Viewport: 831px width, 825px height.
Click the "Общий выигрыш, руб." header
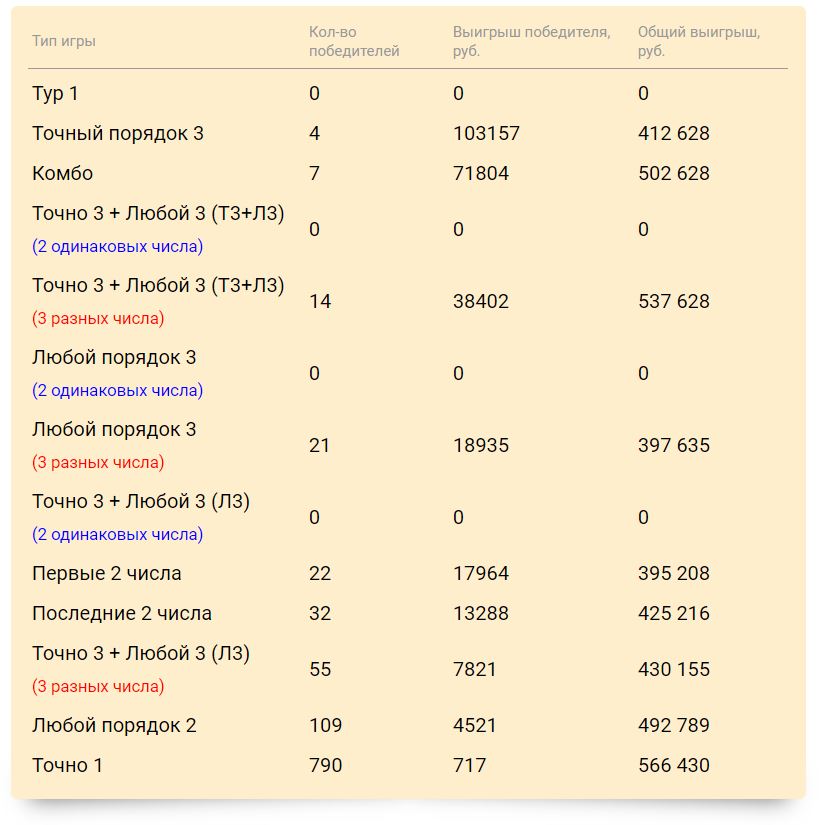tap(698, 41)
